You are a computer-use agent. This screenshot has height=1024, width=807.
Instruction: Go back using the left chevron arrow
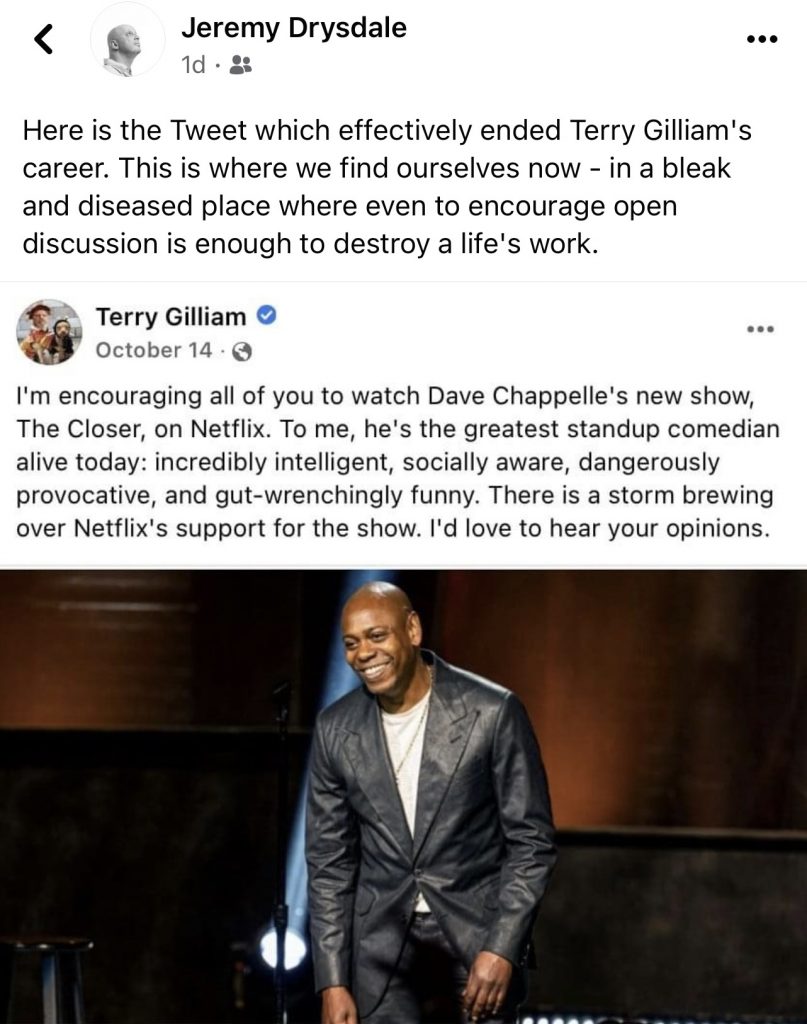tap(43, 39)
